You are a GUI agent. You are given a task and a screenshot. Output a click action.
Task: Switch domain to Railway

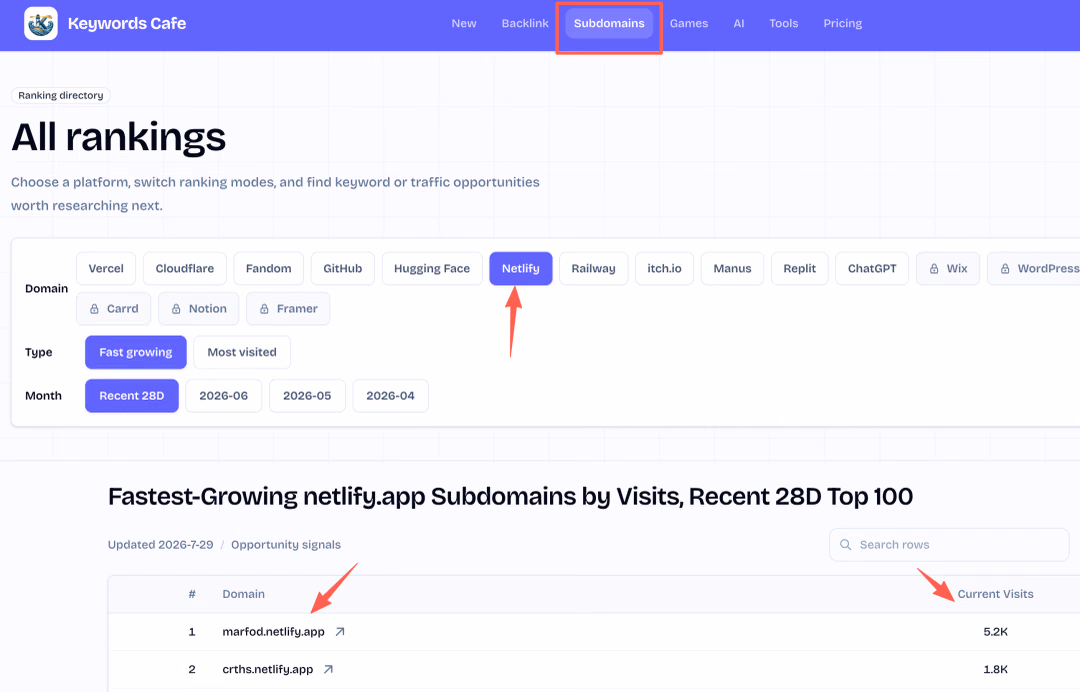pyautogui.click(x=593, y=269)
